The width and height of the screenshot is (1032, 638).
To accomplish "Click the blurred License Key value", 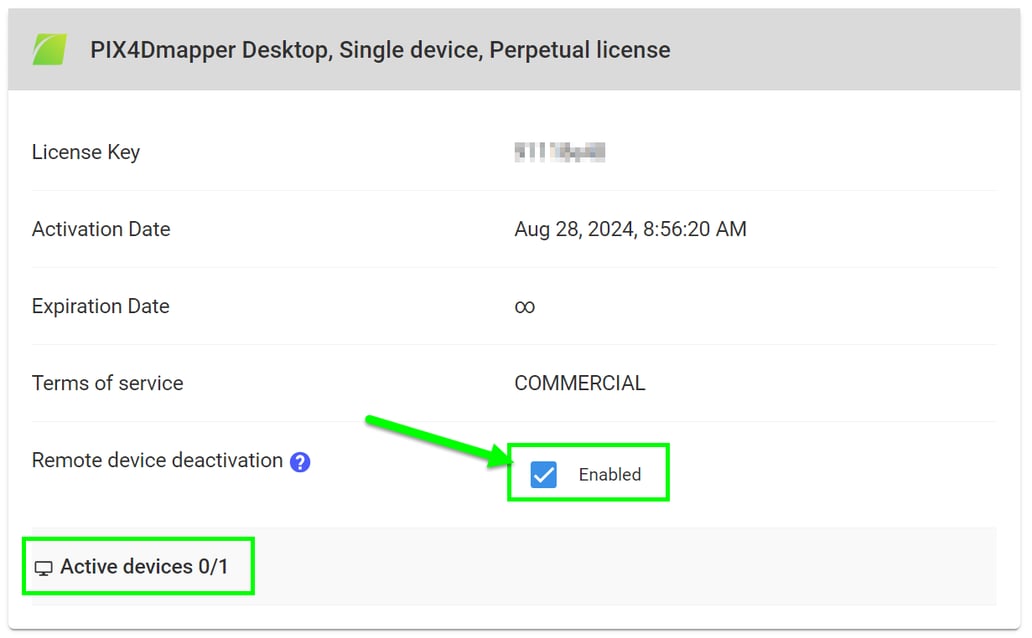I will click(x=560, y=152).
